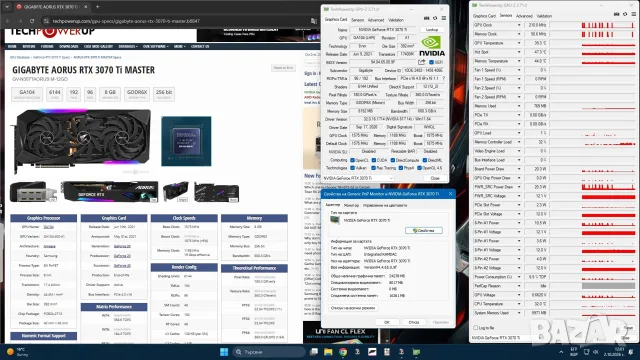Click the translate icon in the address bar
Viewport: 640px width, 360px height.
[x=313, y=21]
